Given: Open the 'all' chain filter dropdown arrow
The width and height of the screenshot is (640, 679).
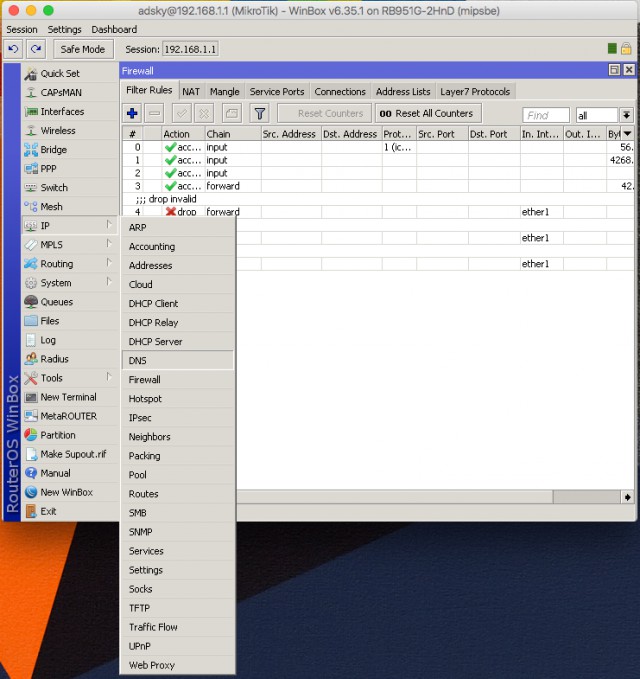Looking at the screenshot, I should (626, 115).
